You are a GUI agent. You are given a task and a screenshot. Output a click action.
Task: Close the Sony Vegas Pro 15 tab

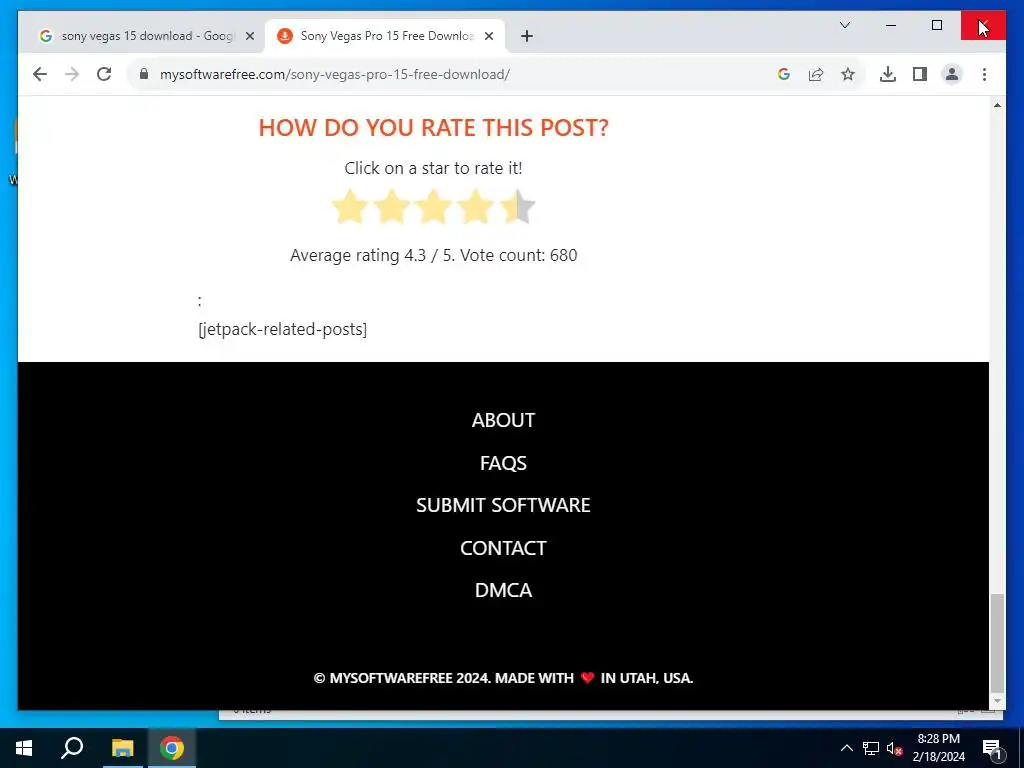click(x=489, y=37)
